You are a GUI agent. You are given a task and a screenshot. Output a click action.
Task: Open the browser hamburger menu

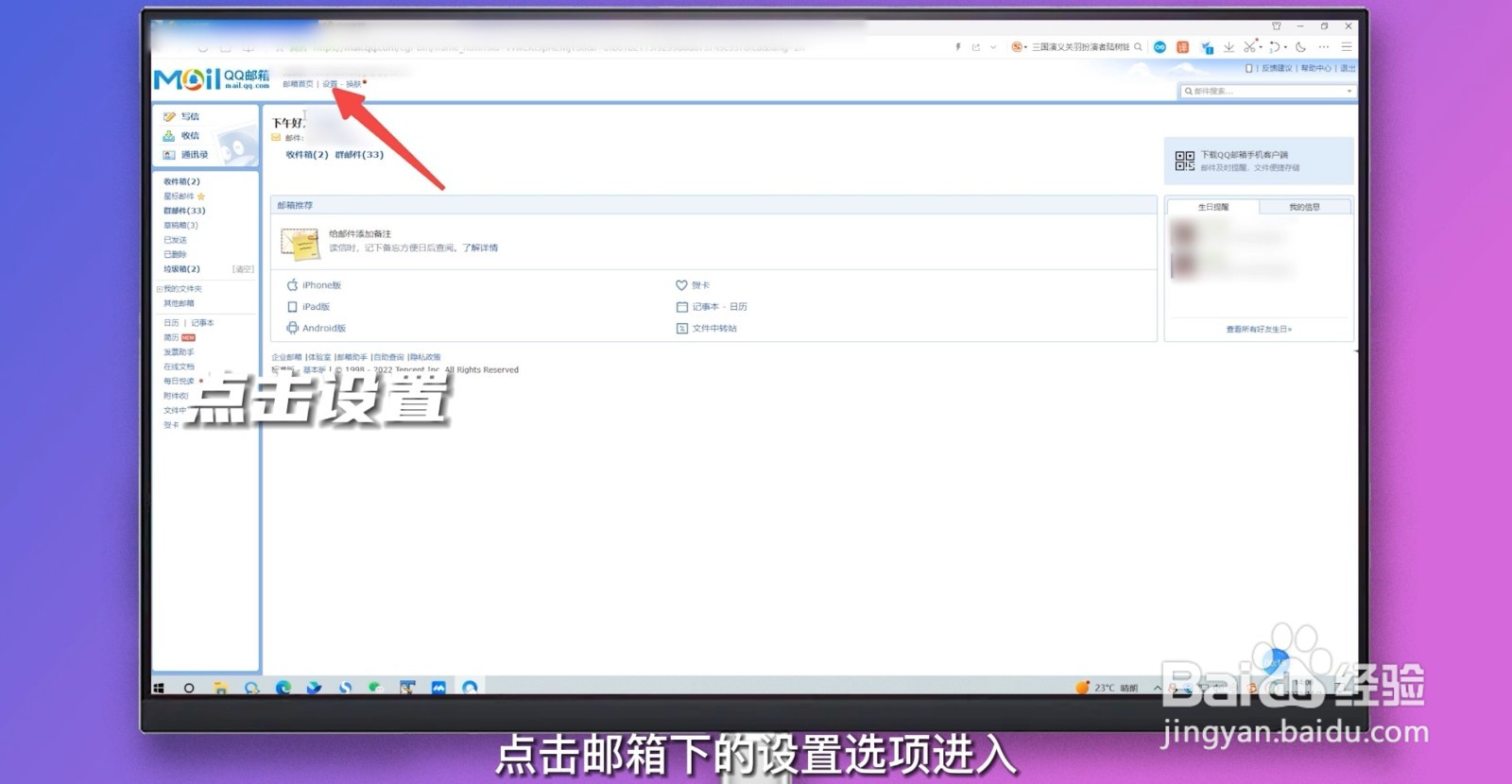click(x=1347, y=46)
